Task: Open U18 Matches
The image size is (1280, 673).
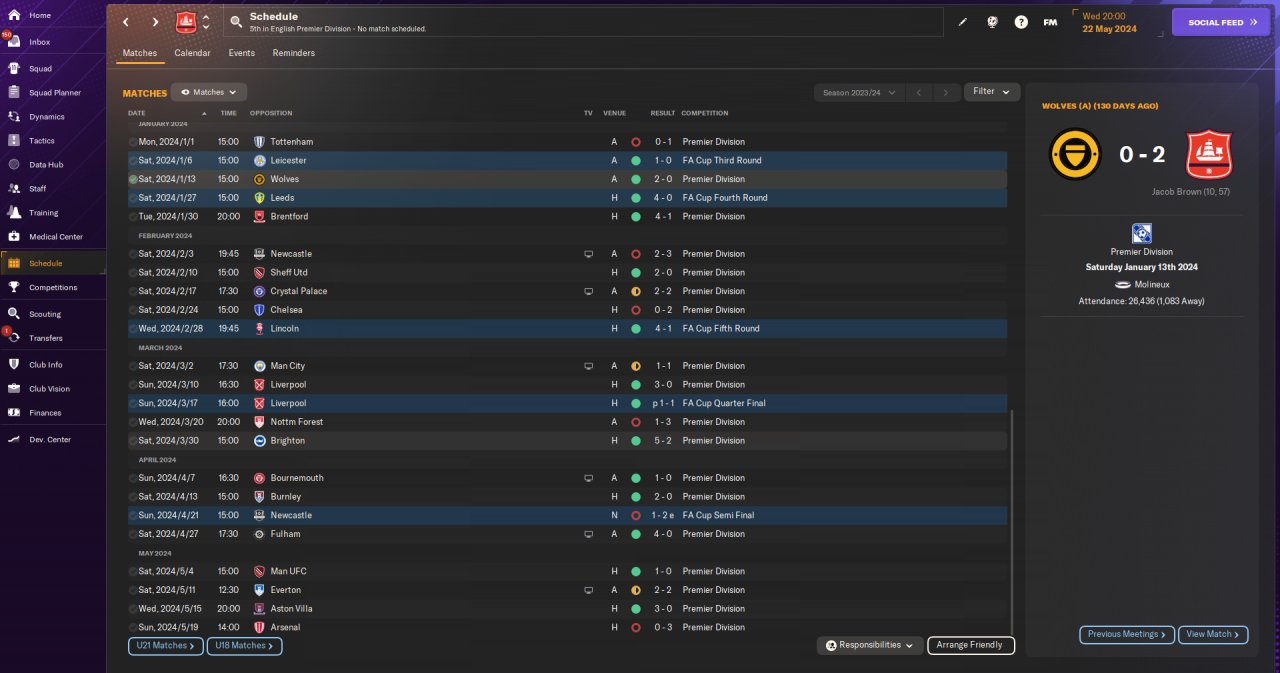Action: (244, 646)
